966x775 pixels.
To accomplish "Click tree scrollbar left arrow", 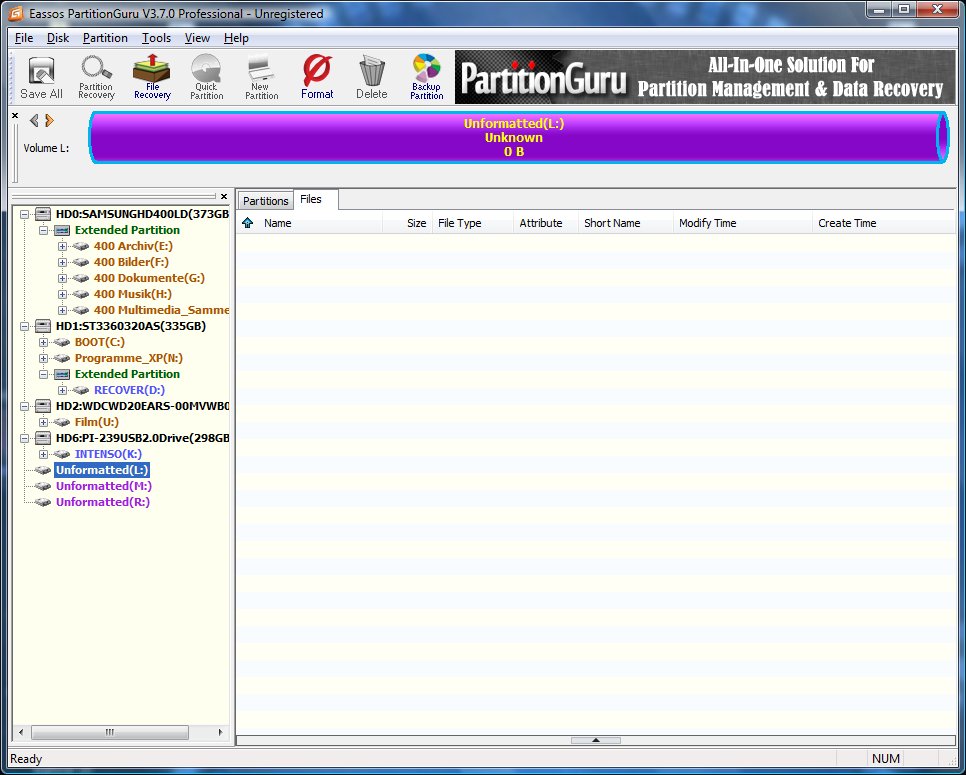I will click(x=22, y=732).
